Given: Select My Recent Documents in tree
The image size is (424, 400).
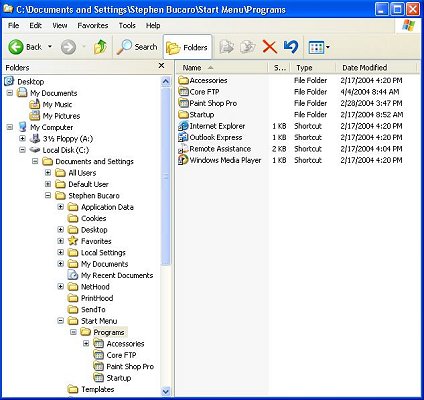Looking at the screenshot, I should pos(110,275).
